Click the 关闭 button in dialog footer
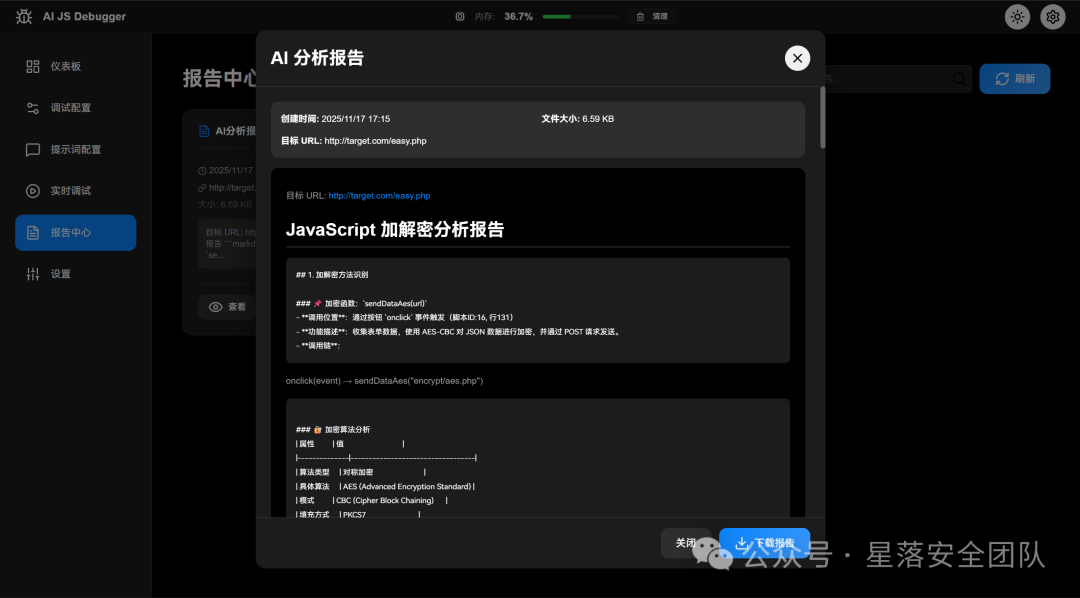The image size is (1080, 598). pyautogui.click(x=685, y=543)
